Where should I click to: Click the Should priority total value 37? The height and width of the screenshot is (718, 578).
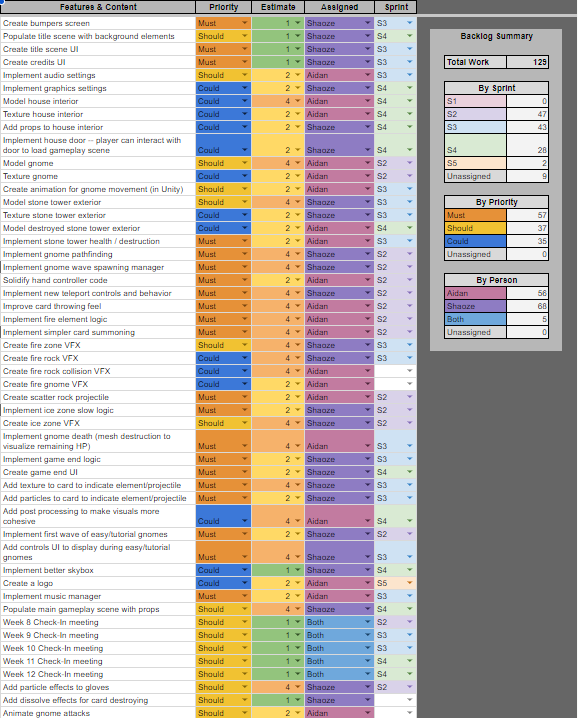click(527, 228)
